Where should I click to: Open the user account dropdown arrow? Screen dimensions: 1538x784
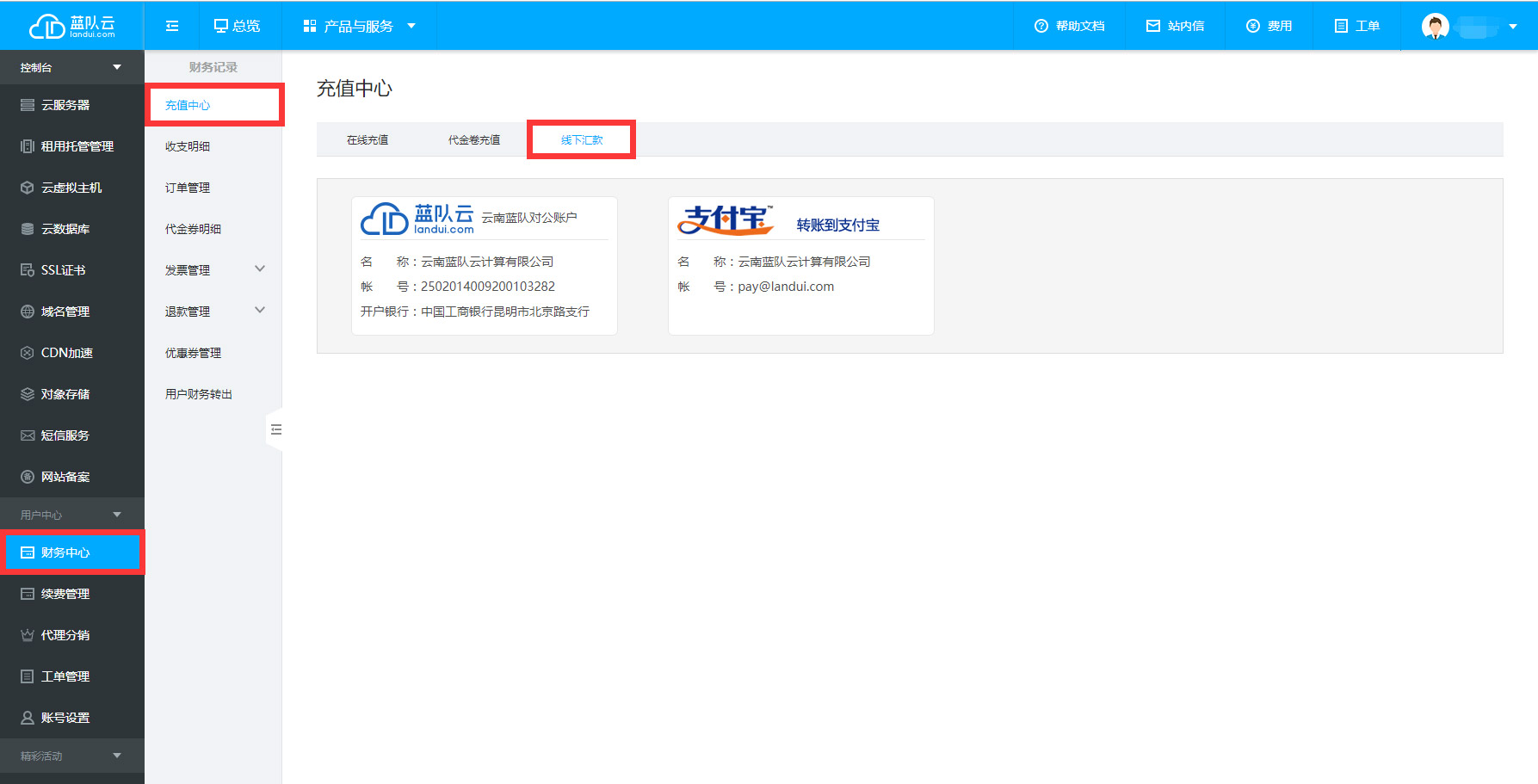(1513, 27)
